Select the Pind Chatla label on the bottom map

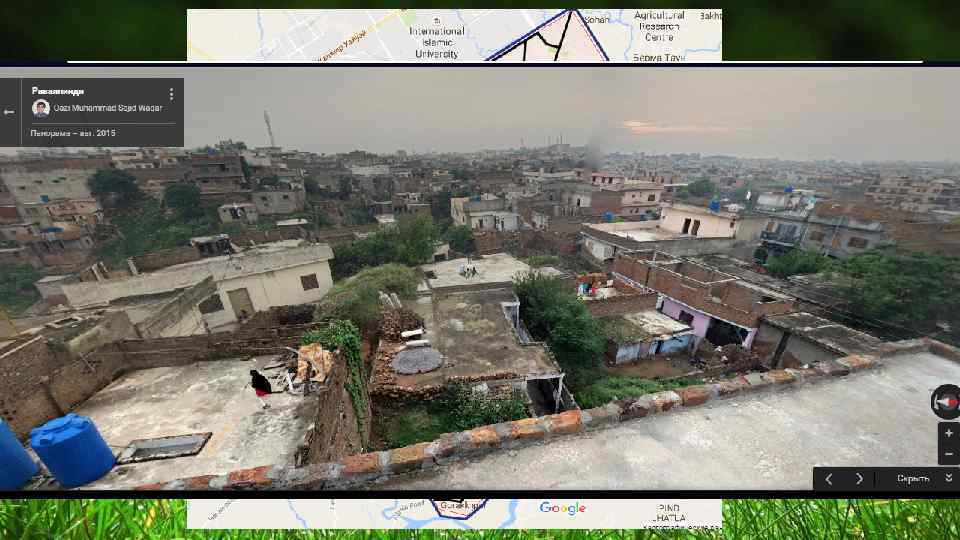coord(669,513)
